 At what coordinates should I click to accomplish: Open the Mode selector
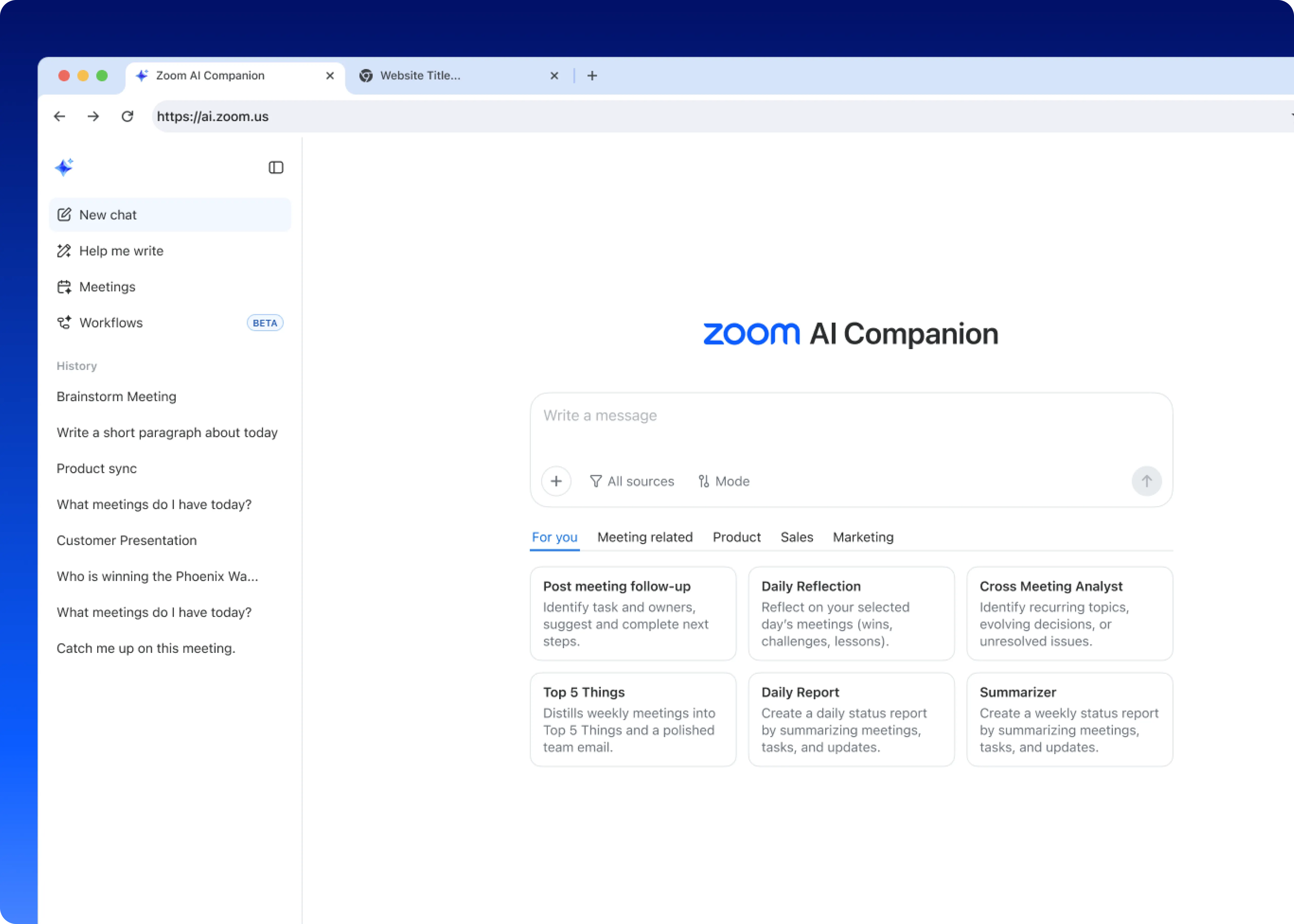point(724,481)
